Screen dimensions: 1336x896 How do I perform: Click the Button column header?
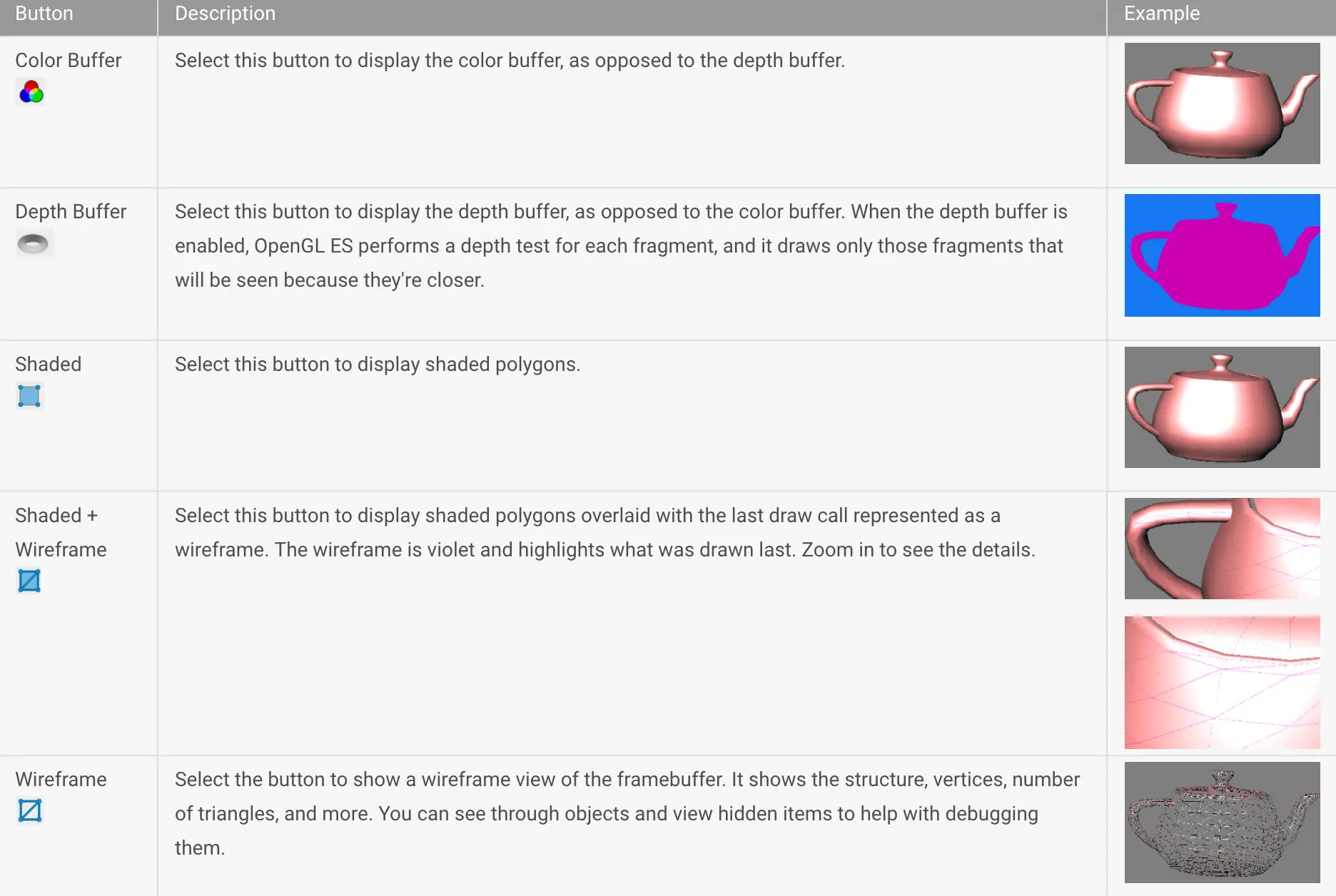44,14
